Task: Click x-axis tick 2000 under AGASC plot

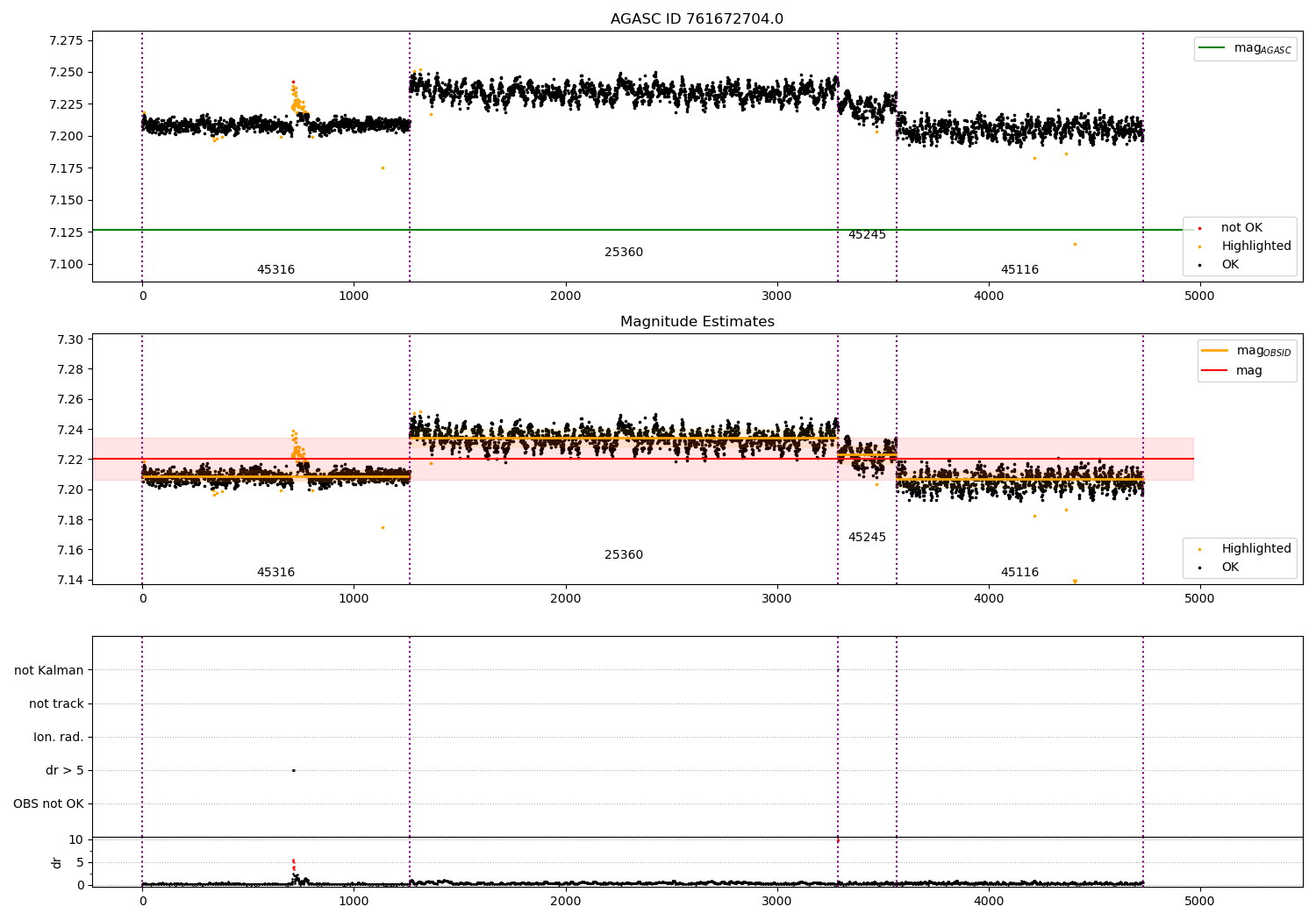Action: pos(565,296)
